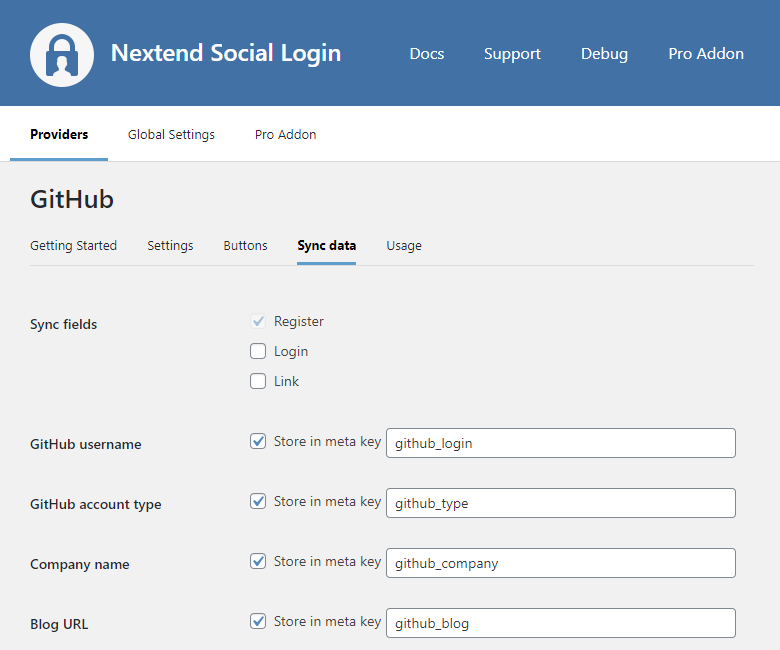Go to the Debug header link
Image resolution: width=780 pixels, height=650 pixels.
(x=604, y=54)
